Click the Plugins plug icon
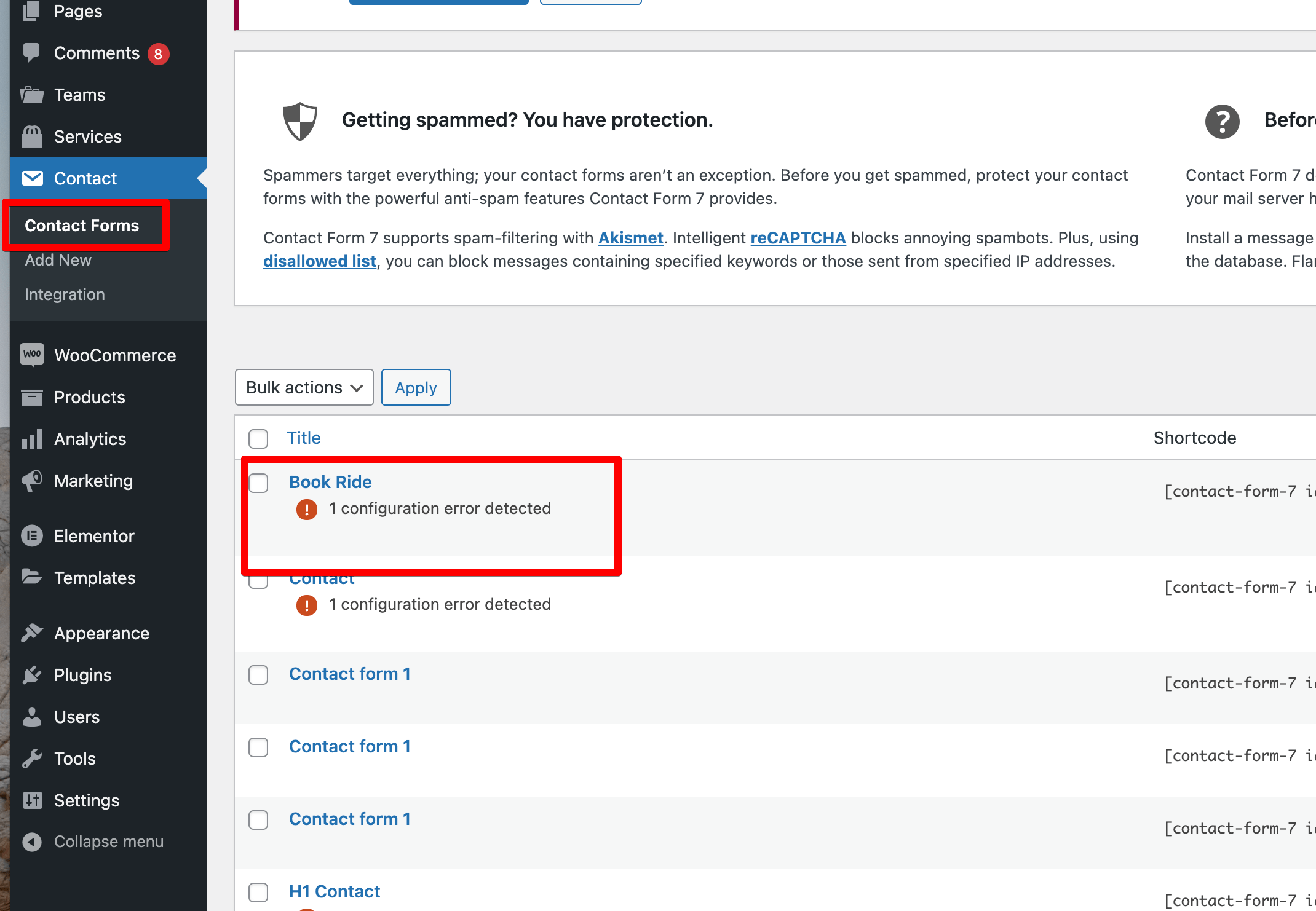 coord(32,675)
